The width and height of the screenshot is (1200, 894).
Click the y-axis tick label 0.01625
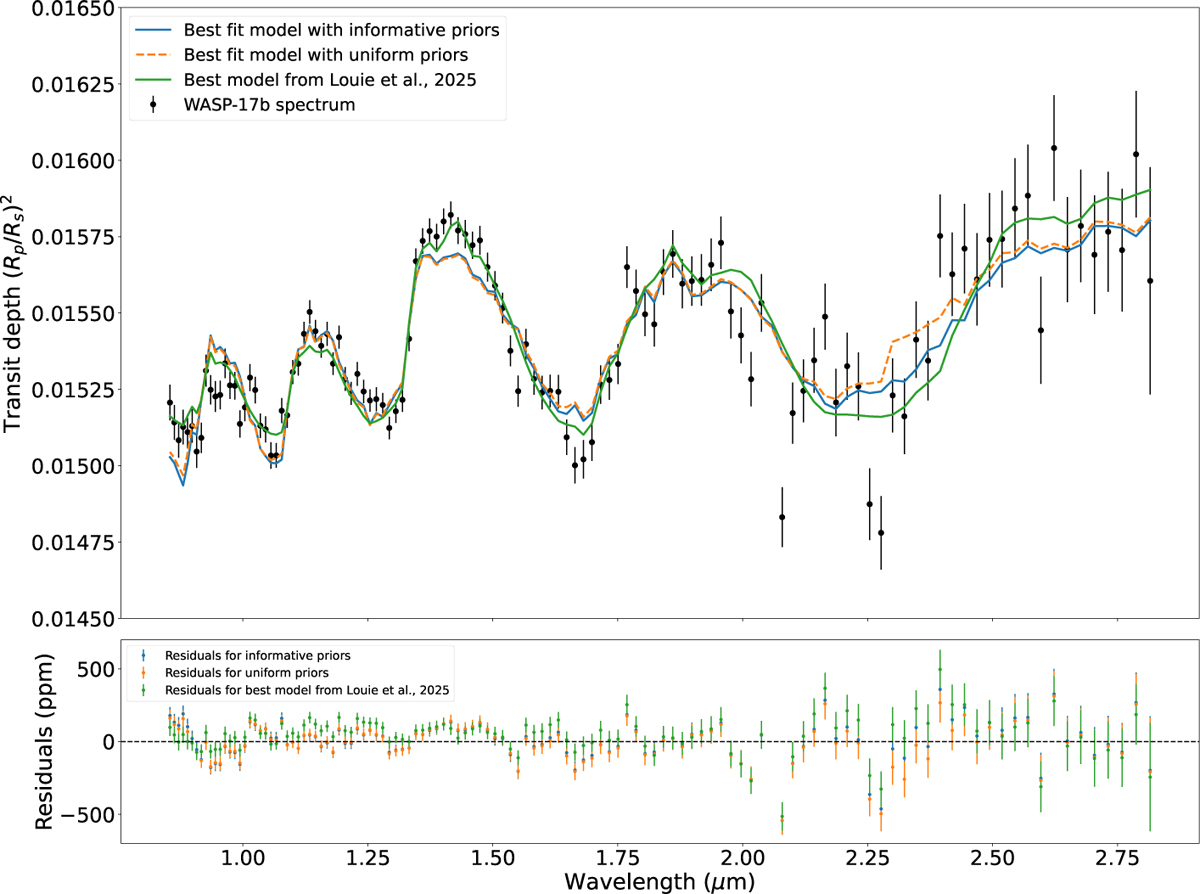(x=73, y=84)
